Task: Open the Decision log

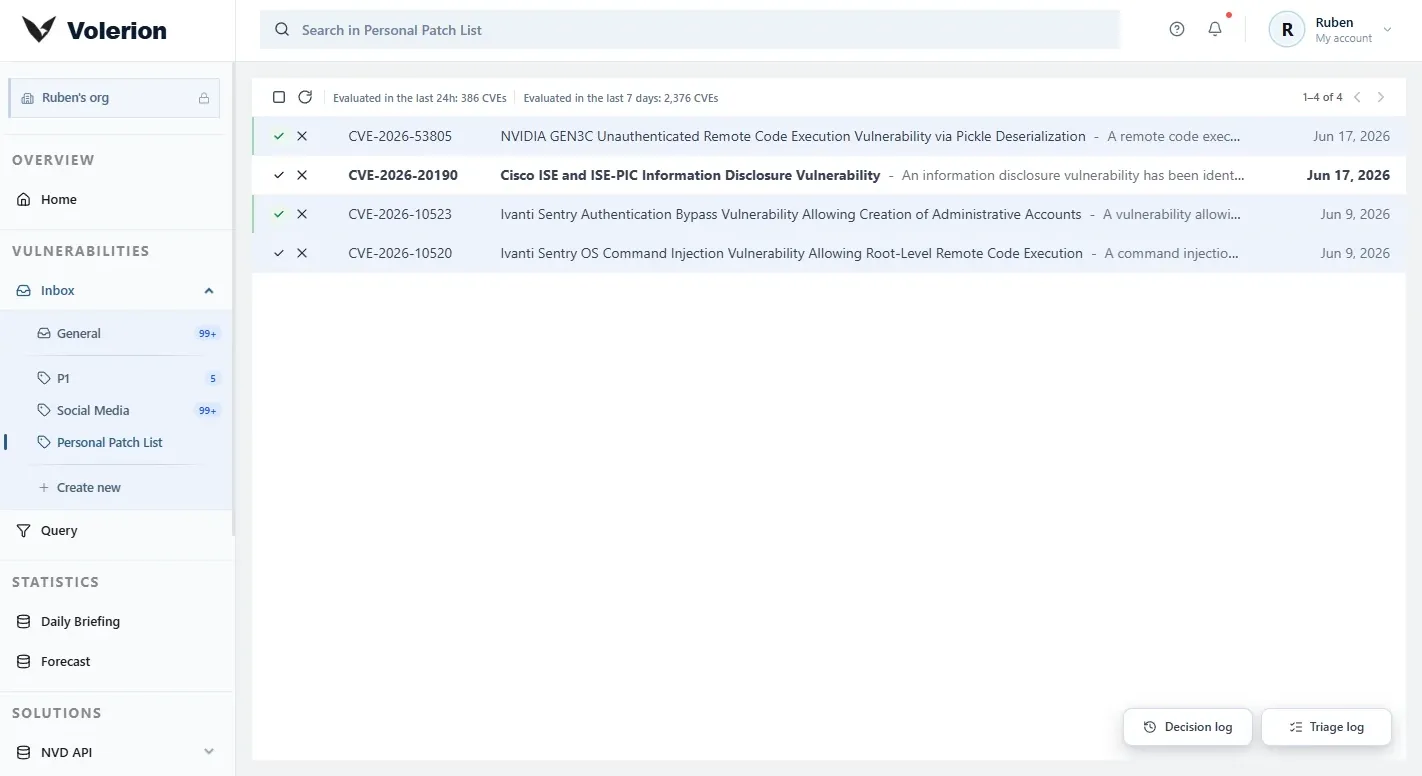Action: pyautogui.click(x=1188, y=727)
